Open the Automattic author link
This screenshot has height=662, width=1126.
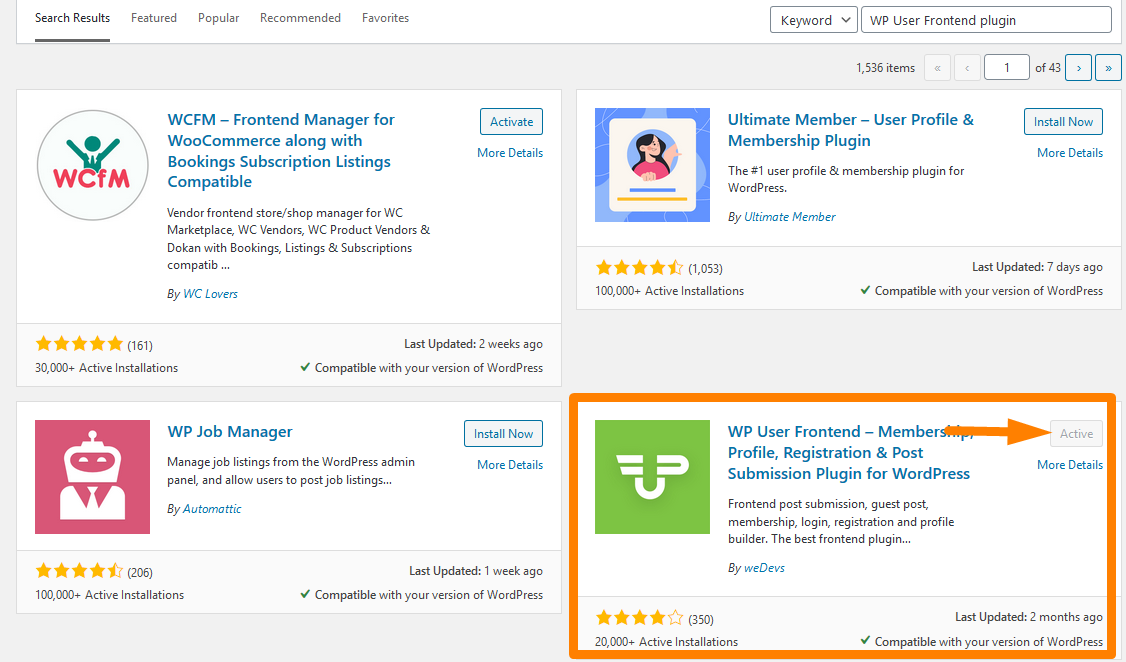[x=212, y=509]
